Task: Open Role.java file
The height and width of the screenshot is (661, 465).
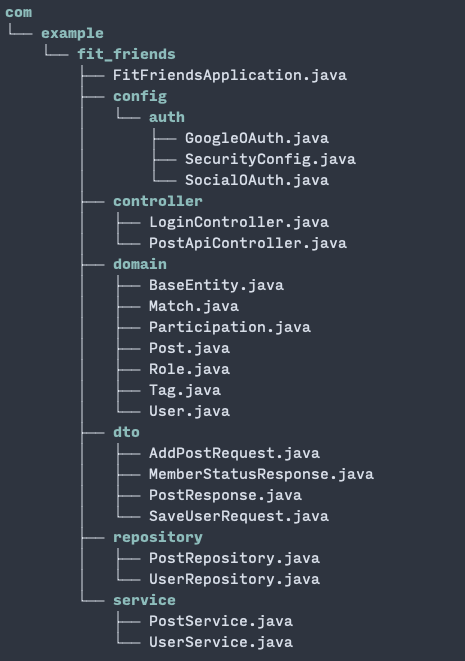Action: pyautogui.click(x=189, y=369)
